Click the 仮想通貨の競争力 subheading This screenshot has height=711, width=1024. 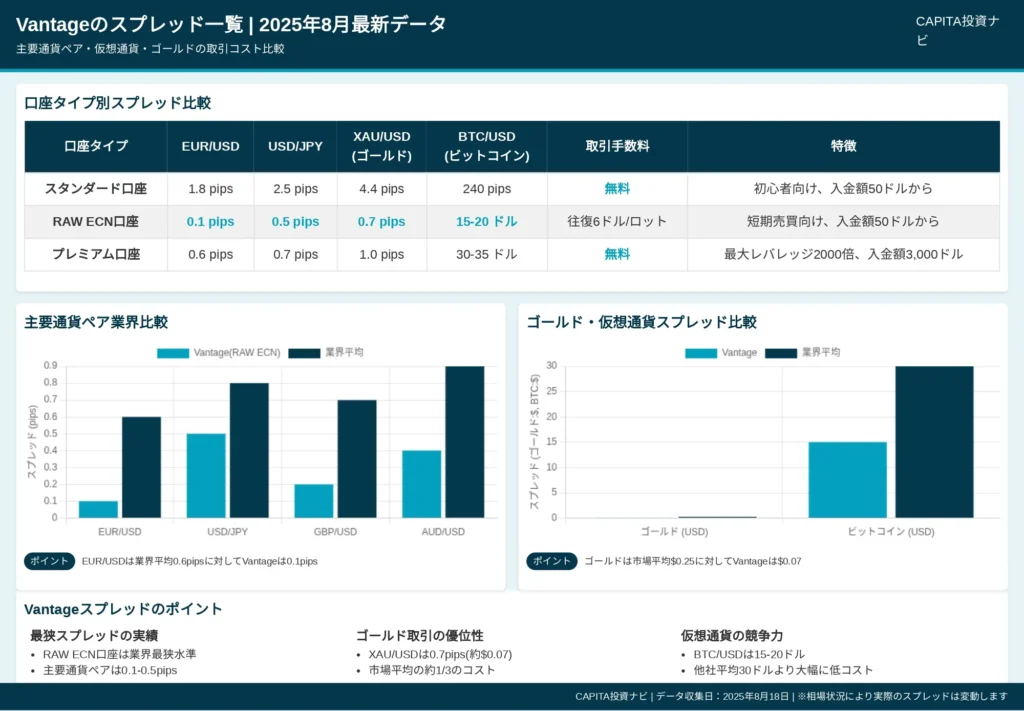(732, 636)
